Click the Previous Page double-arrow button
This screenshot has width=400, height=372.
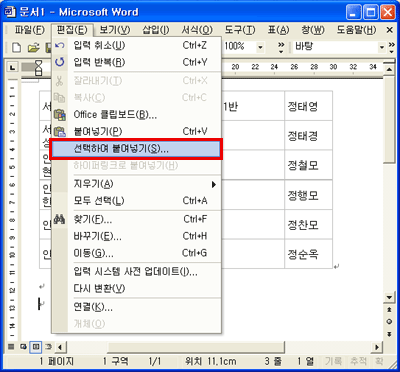(389, 310)
